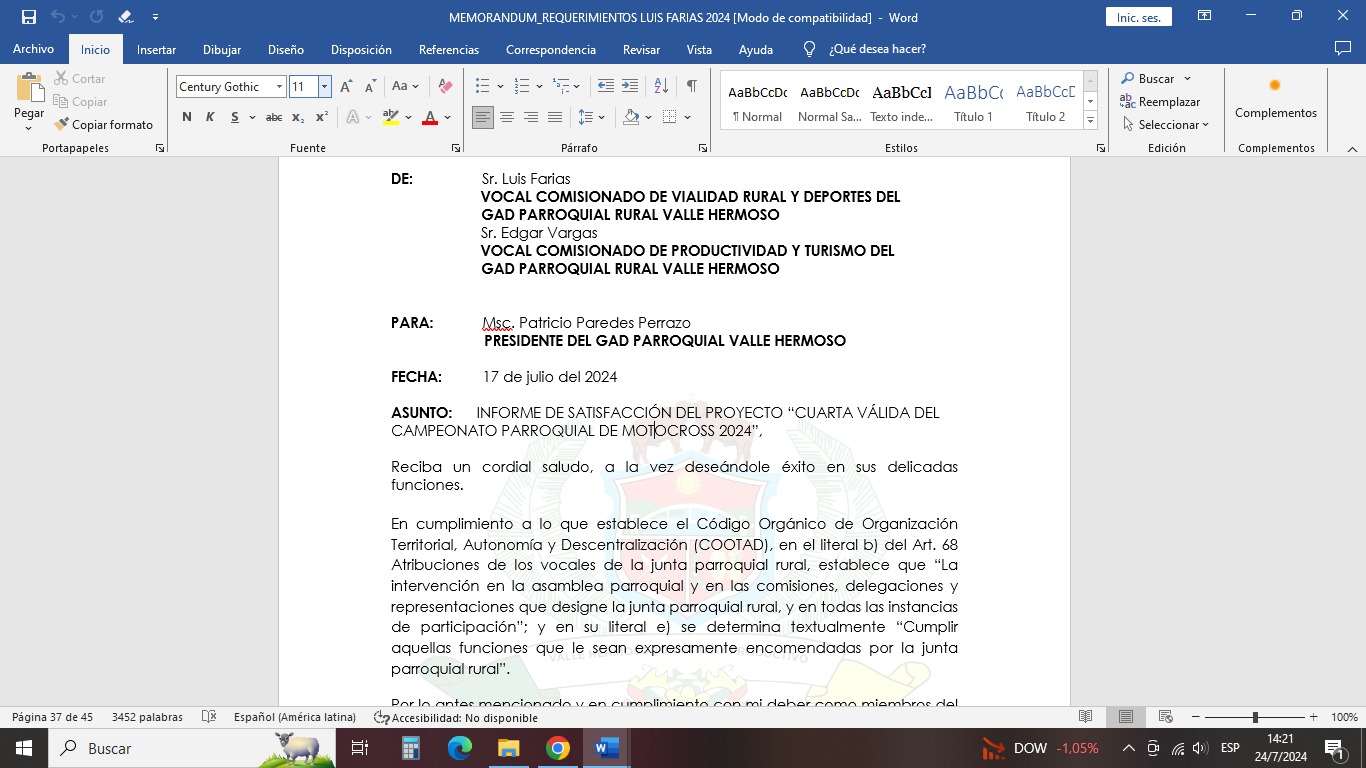The height and width of the screenshot is (768, 1366).
Task: Open the font size dropdown
Action: coord(324,87)
